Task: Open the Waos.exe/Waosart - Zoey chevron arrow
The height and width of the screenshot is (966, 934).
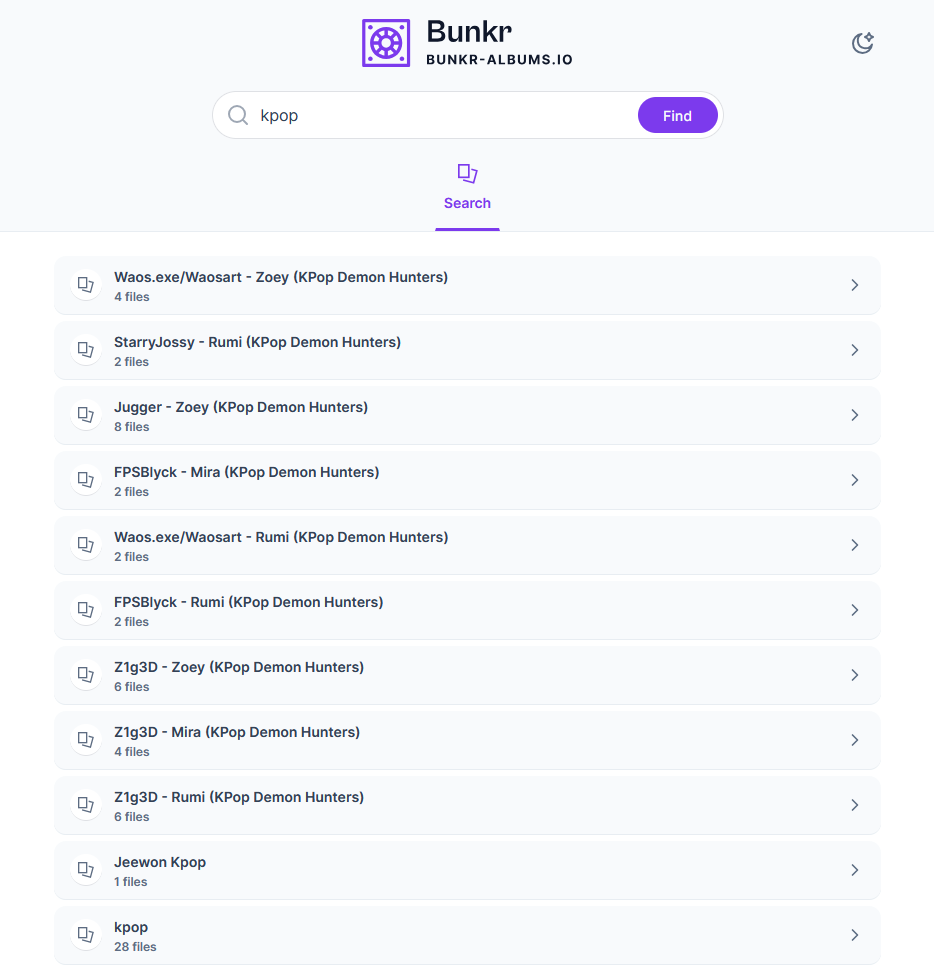Action: click(x=855, y=285)
